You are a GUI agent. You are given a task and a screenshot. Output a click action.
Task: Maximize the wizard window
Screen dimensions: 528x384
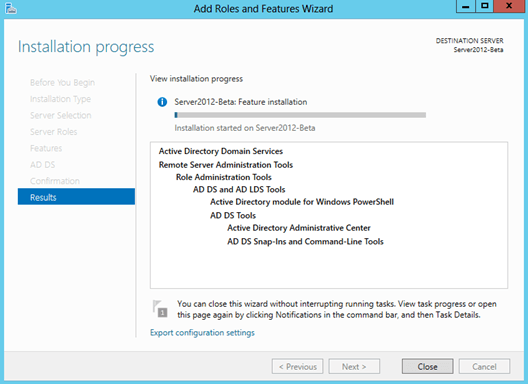pyautogui.click(x=485, y=6)
